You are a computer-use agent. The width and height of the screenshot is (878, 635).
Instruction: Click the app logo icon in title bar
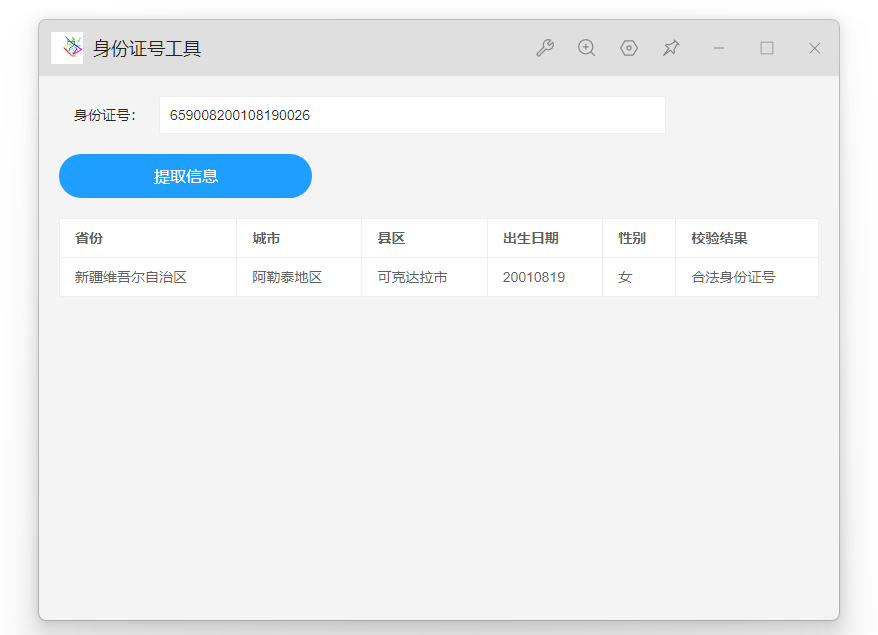tap(67, 48)
